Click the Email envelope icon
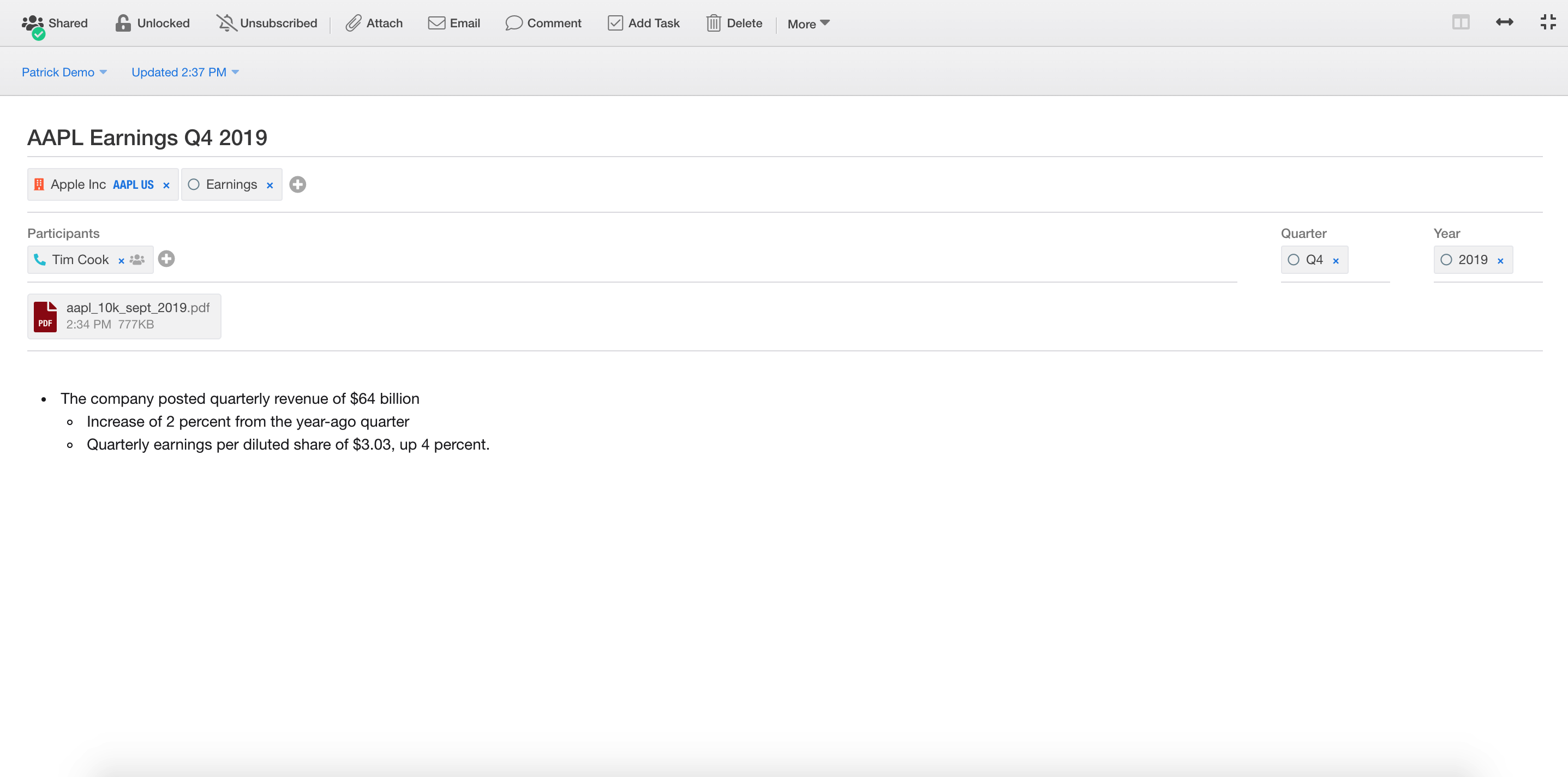Screen dimensions: 1568x777 [x=436, y=23]
